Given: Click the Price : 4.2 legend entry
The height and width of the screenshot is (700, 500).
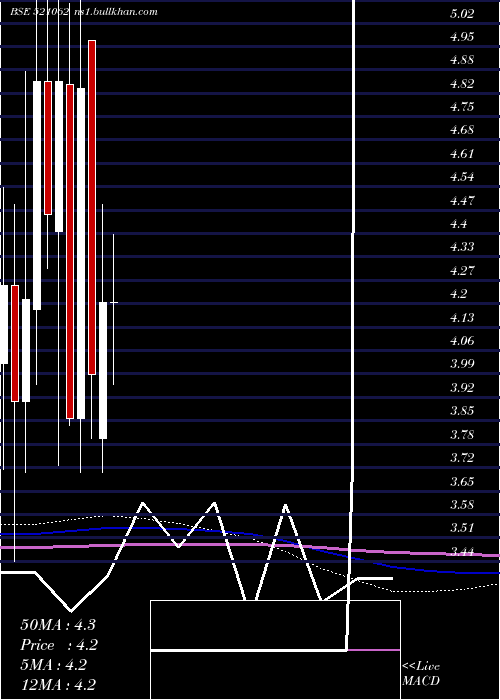Looking at the screenshot, I should [59, 645].
